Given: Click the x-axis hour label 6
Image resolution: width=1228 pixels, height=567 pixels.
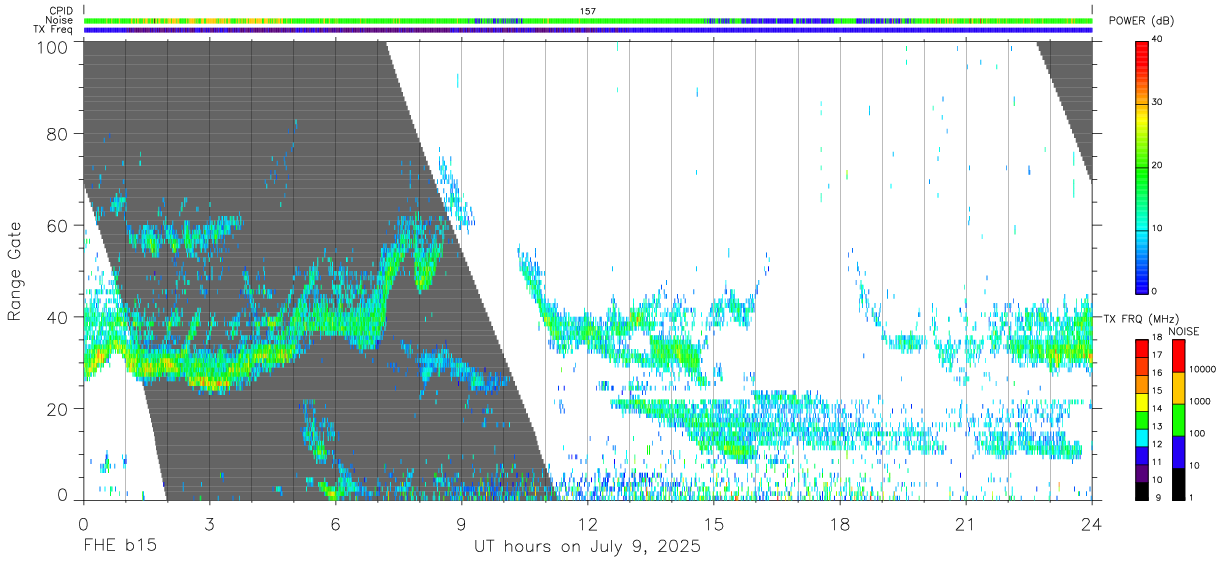Looking at the screenshot, I should click(335, 524).
